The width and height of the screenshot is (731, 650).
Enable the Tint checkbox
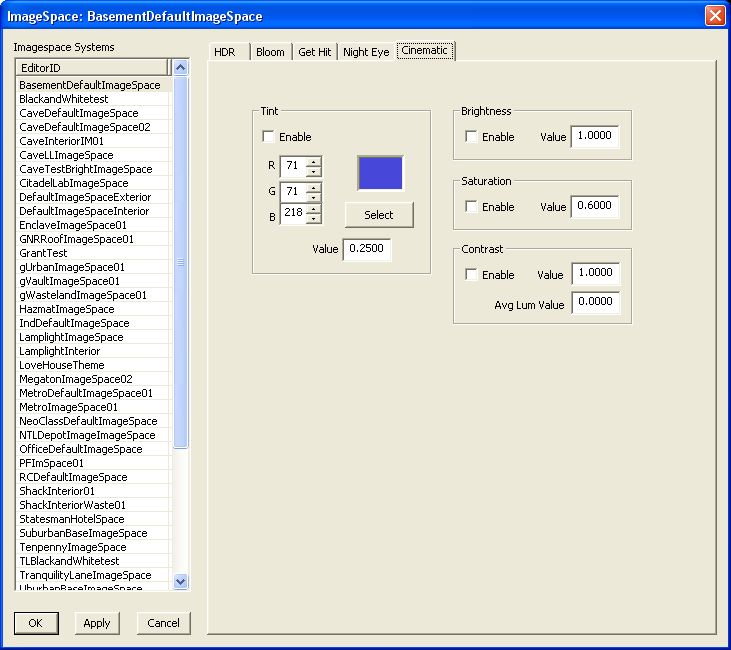coord(268,137)
